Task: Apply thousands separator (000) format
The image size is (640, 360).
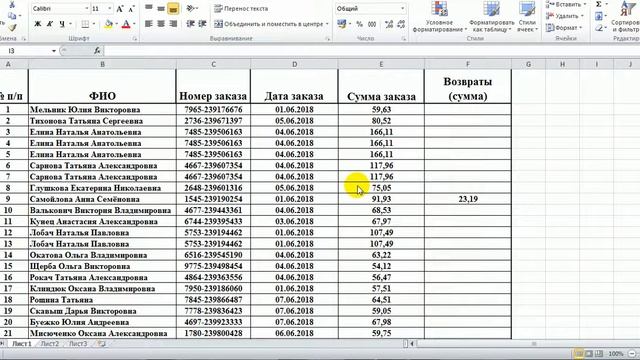Action: (372, 24)
